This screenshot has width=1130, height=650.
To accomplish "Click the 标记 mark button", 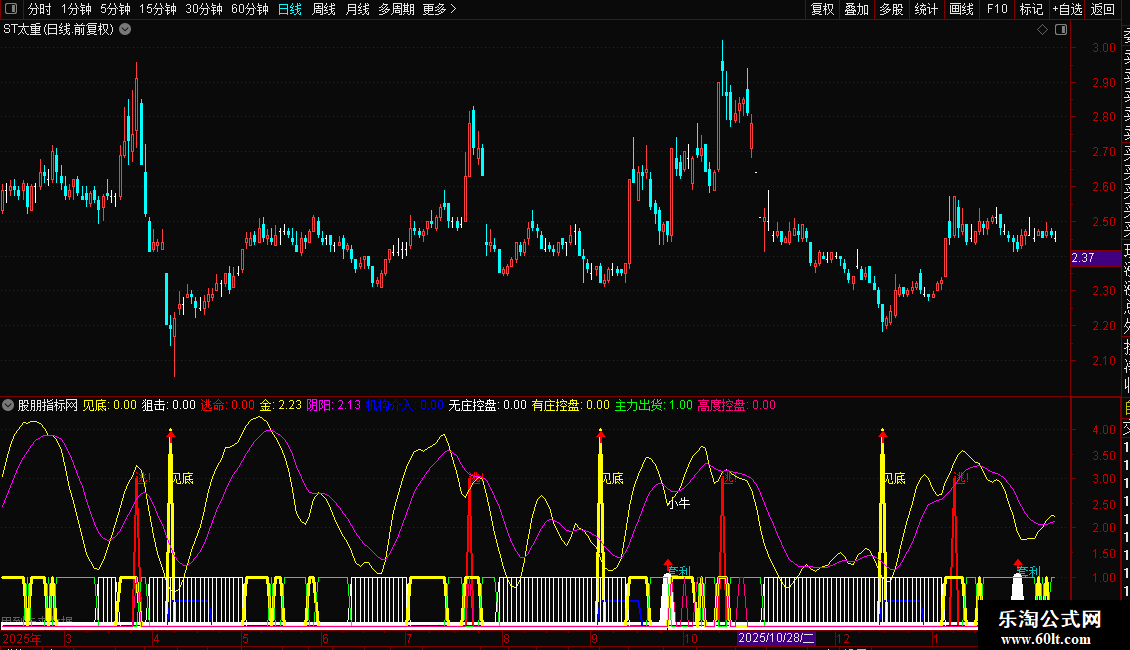I will coord(1031,9).
